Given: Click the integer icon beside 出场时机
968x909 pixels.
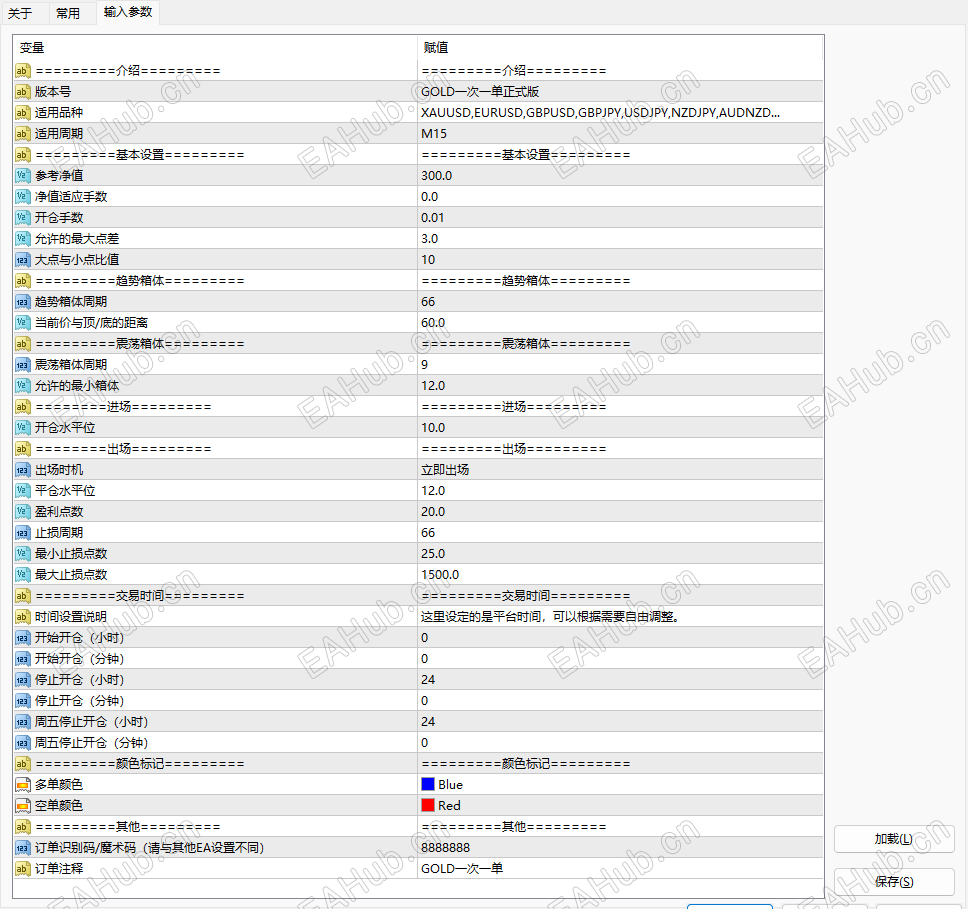Looking at the screenshot, I should pyautogui.click(x=22, y=470).
